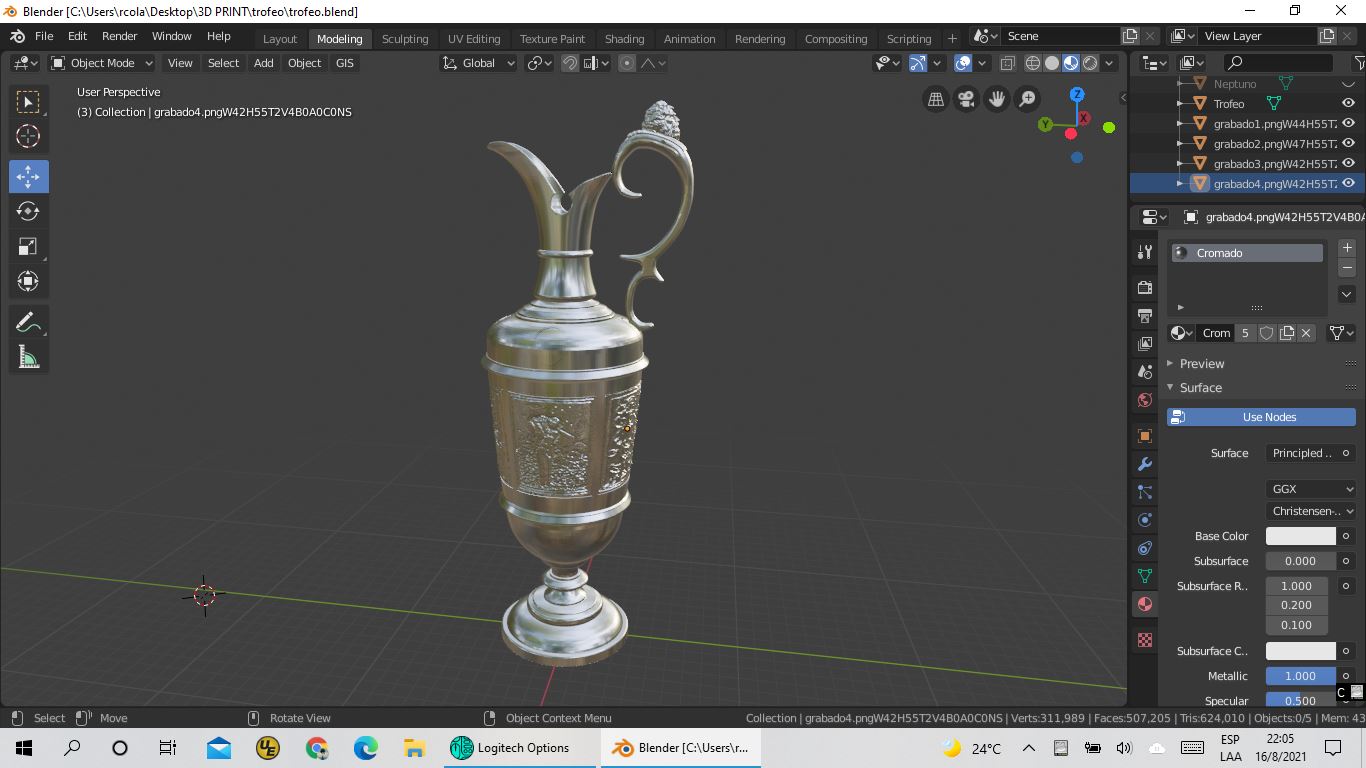
Task: Click the Base Color swatch
Action: [1301, 536]
